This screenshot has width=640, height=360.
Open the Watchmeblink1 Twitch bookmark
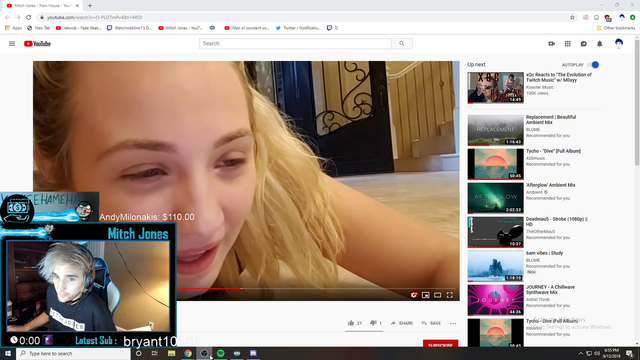129,28
